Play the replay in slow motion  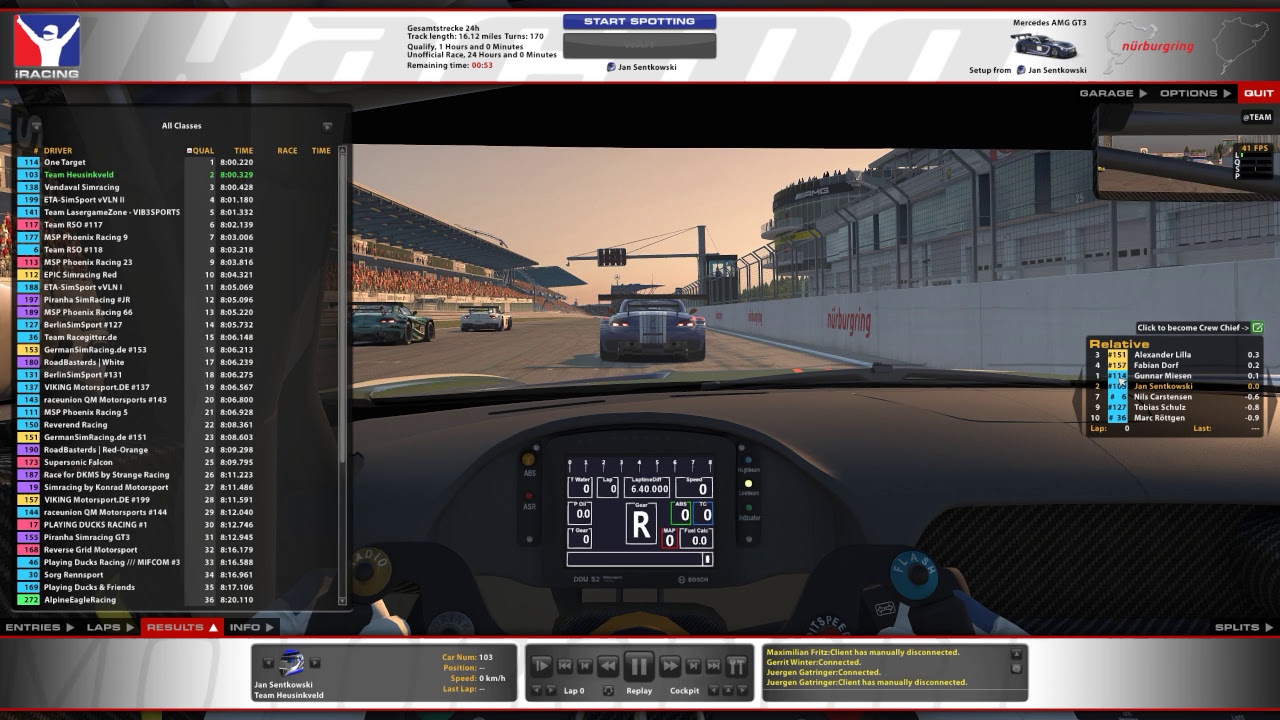[542, 666]
